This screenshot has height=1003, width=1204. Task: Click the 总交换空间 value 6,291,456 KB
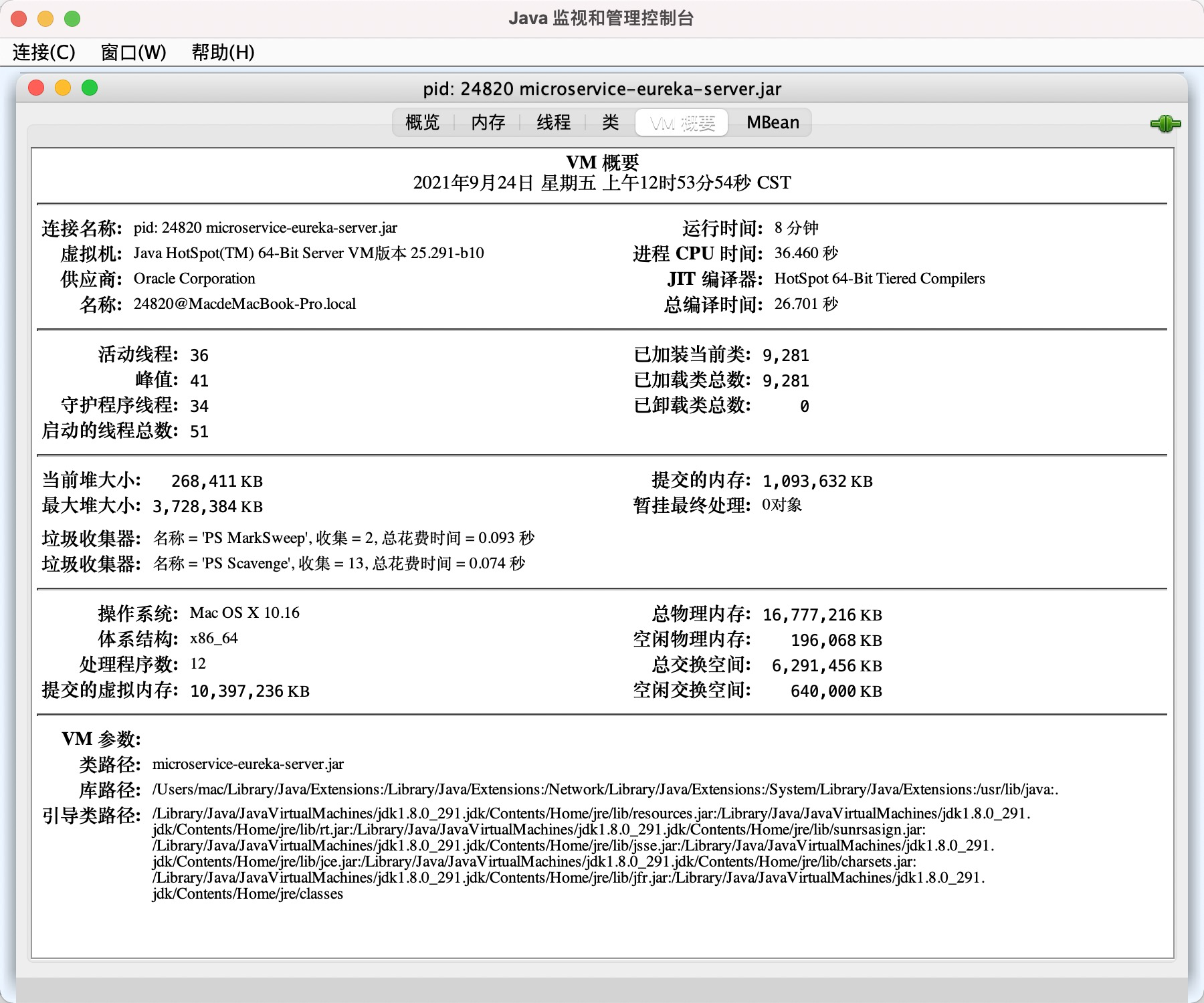pos(827,665)
